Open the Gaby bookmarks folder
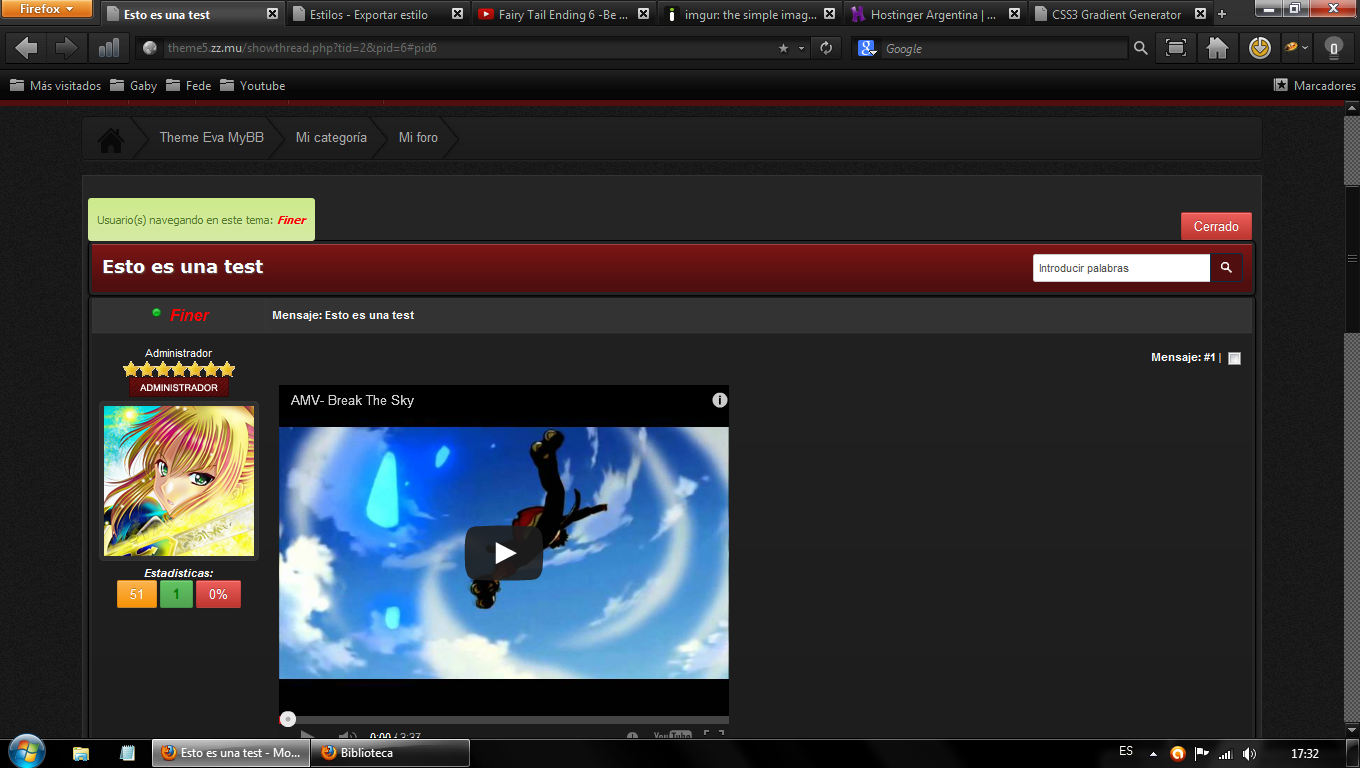Image resolution: width=1360 pixels, height=768 pixels. (x=133, y=86)
